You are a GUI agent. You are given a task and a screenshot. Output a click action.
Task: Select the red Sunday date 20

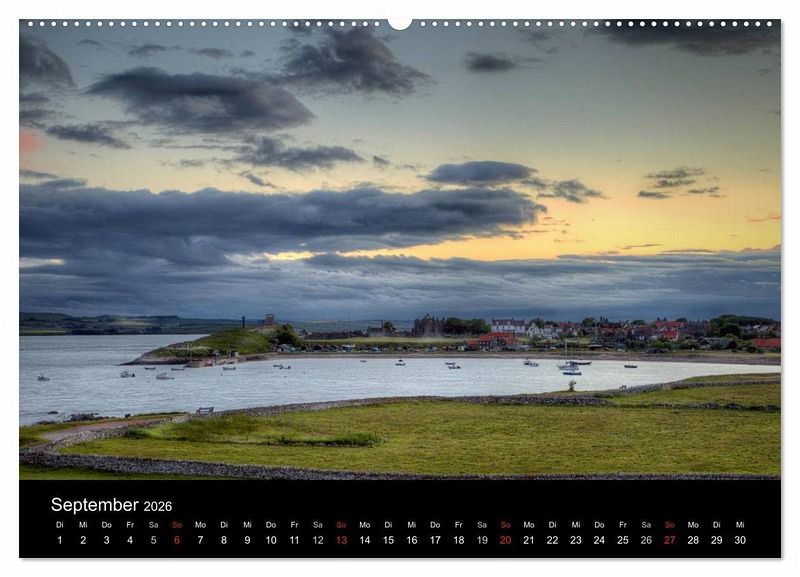pyautogui.click(x=505, y=540)
